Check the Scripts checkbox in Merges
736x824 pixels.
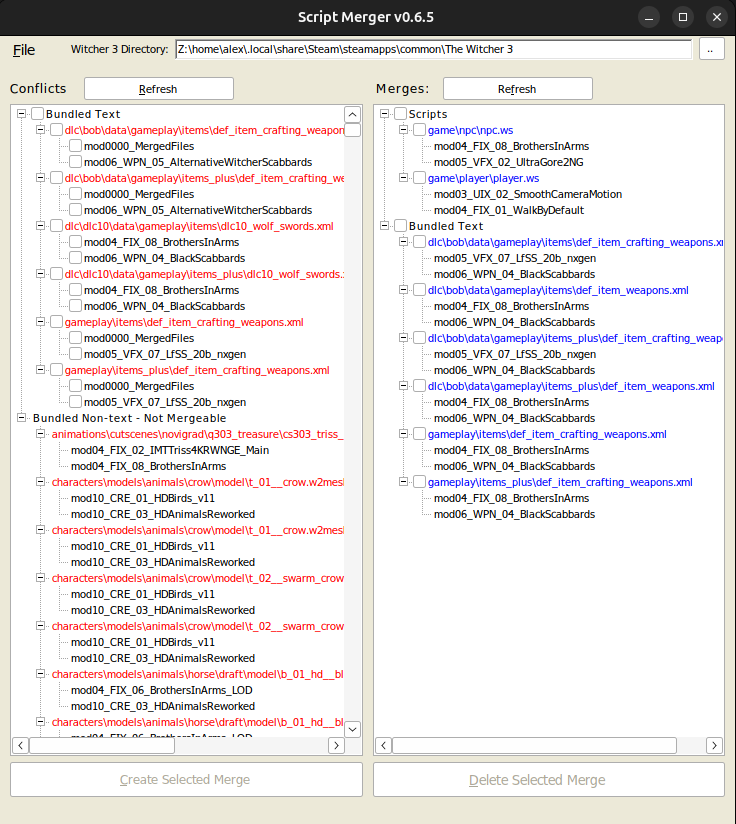[x=400, y=114]
